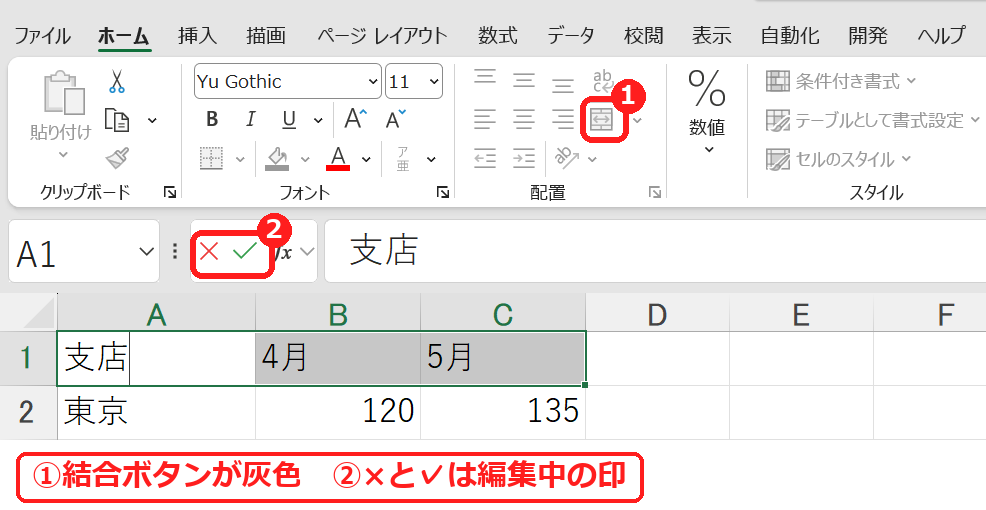
Task: Select the column D header
Action: point(657,313)
